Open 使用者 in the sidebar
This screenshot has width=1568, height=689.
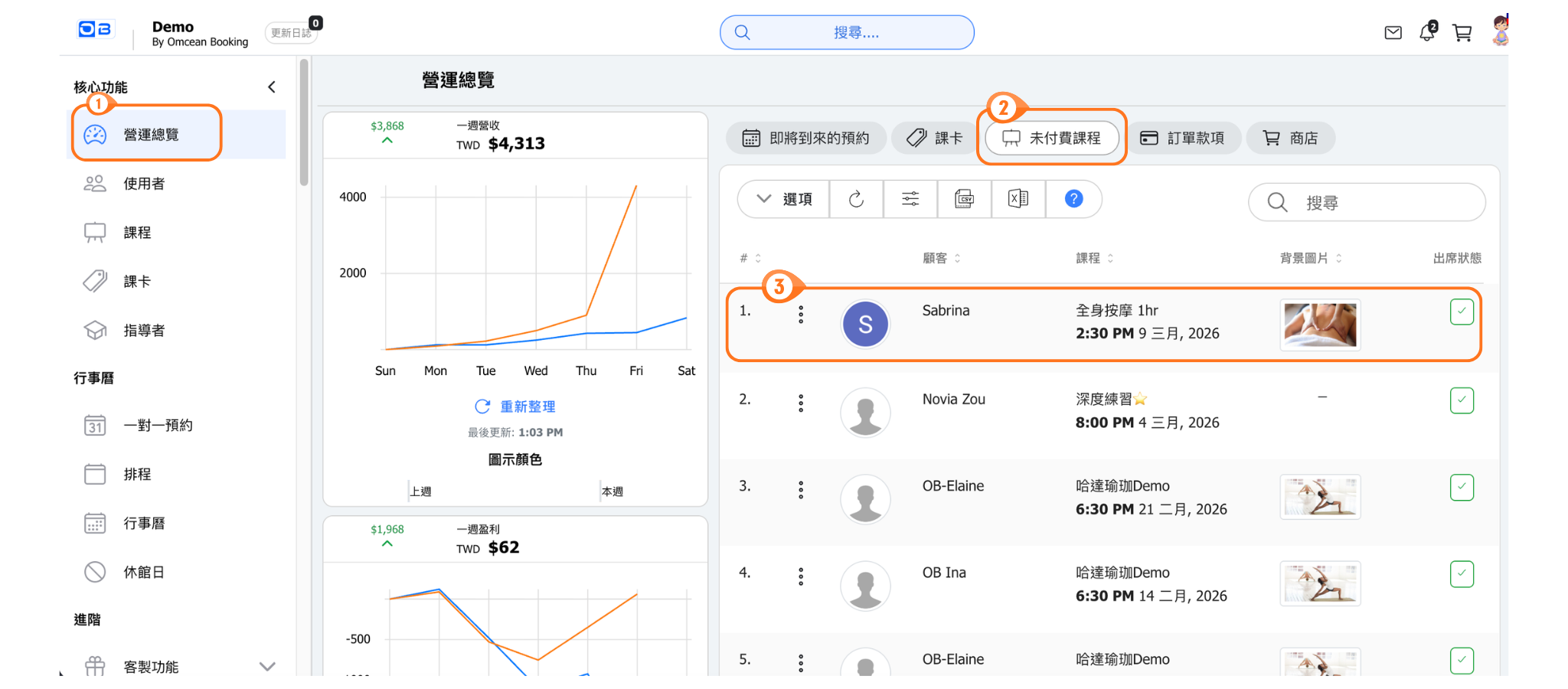144,184
